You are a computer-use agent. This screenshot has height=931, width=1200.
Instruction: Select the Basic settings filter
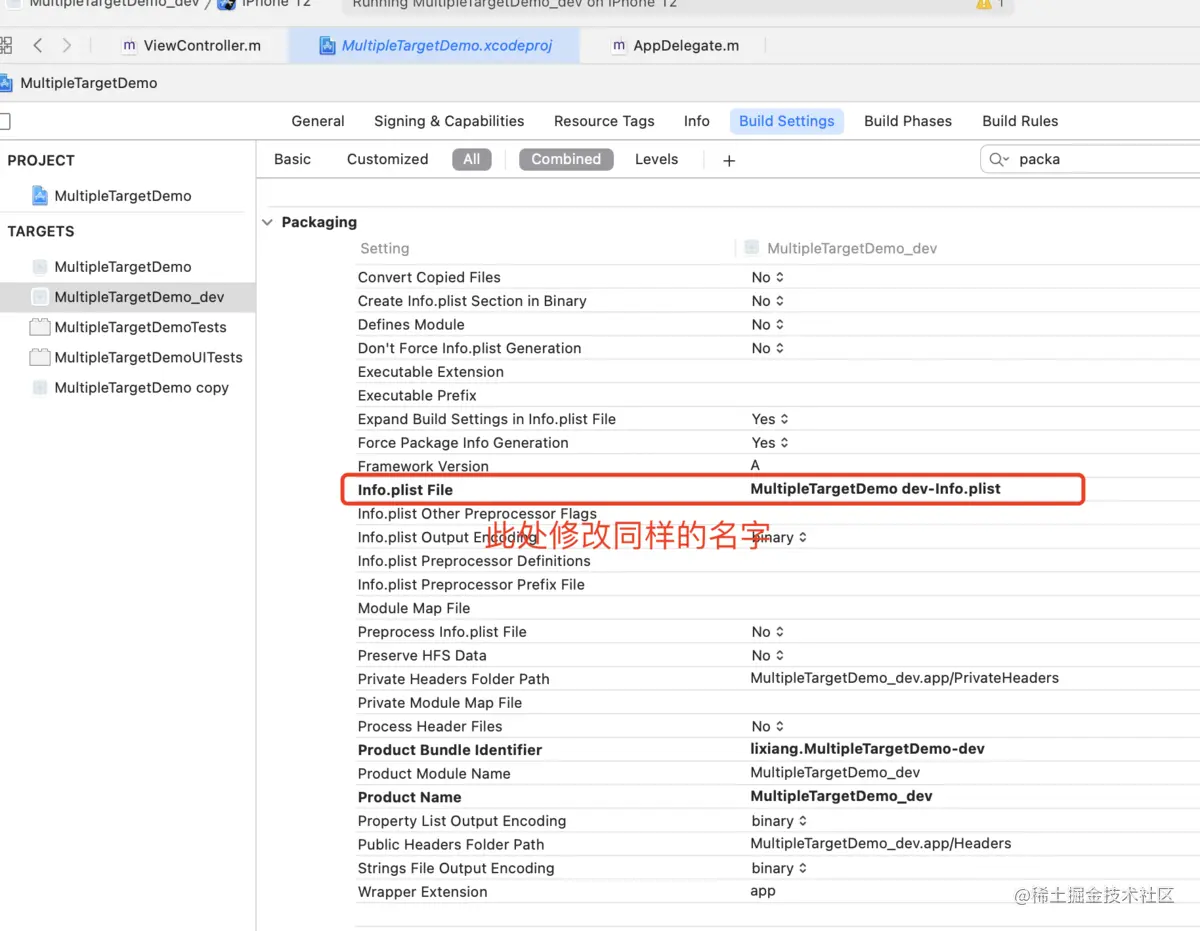pyautogui.click(x=293, y=159)
